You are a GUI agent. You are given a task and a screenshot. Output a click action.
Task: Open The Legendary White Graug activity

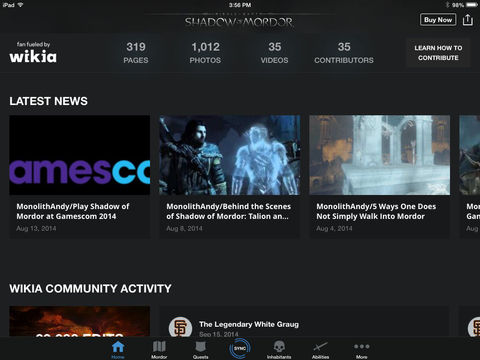pos(249,324)
